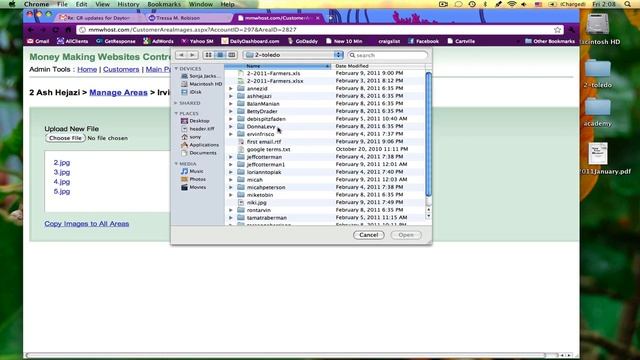Go to the Home admin link
The image size is (640, 360).
click(87, 69)
